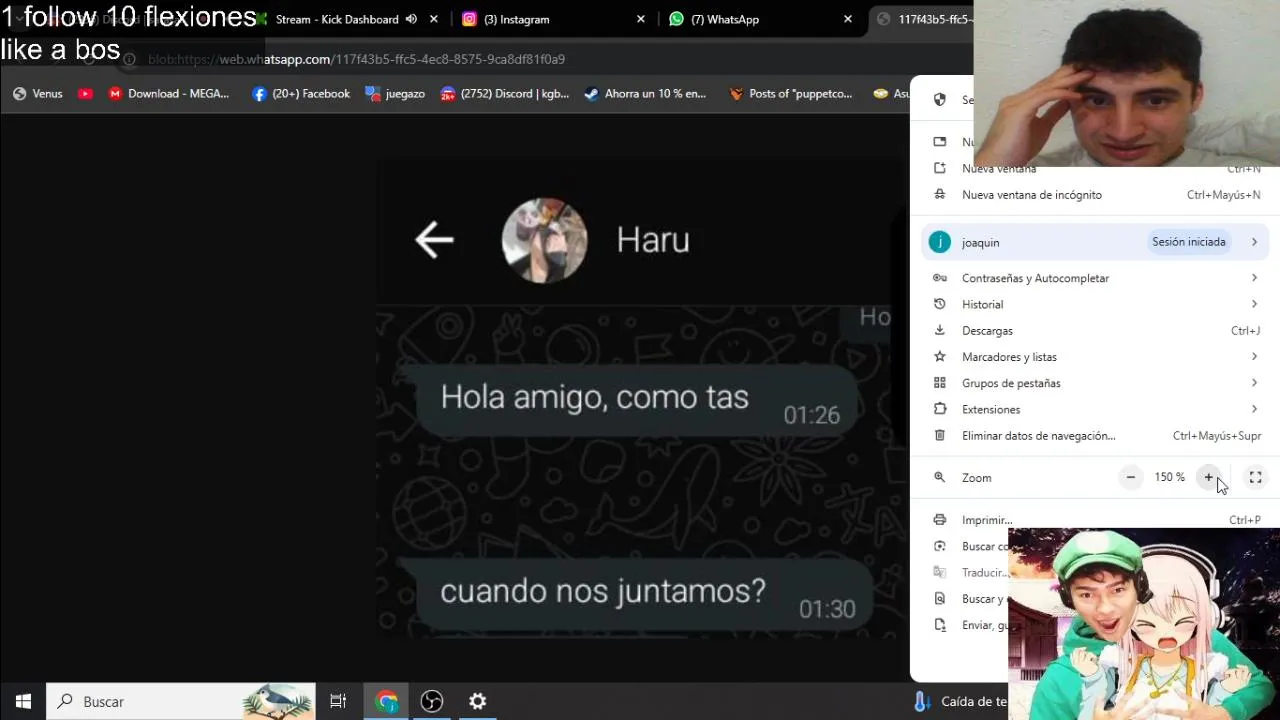The height and width of the screenshot is (720, 1280).
Task: Click the star icon for Marcadores
Action: [939, 357]
